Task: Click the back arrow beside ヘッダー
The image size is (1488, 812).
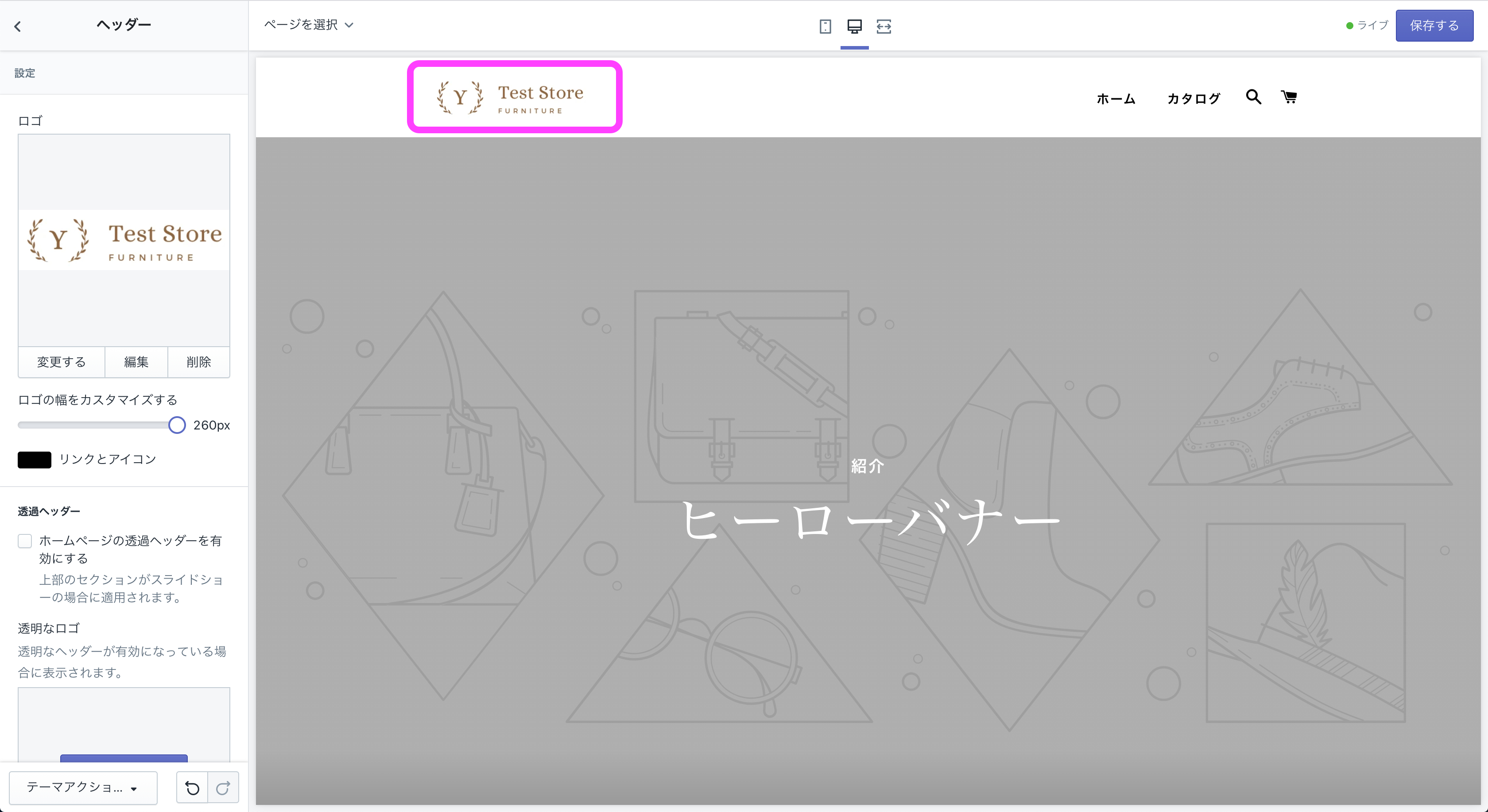Action: pyautogui.click(x=18, y=27)
